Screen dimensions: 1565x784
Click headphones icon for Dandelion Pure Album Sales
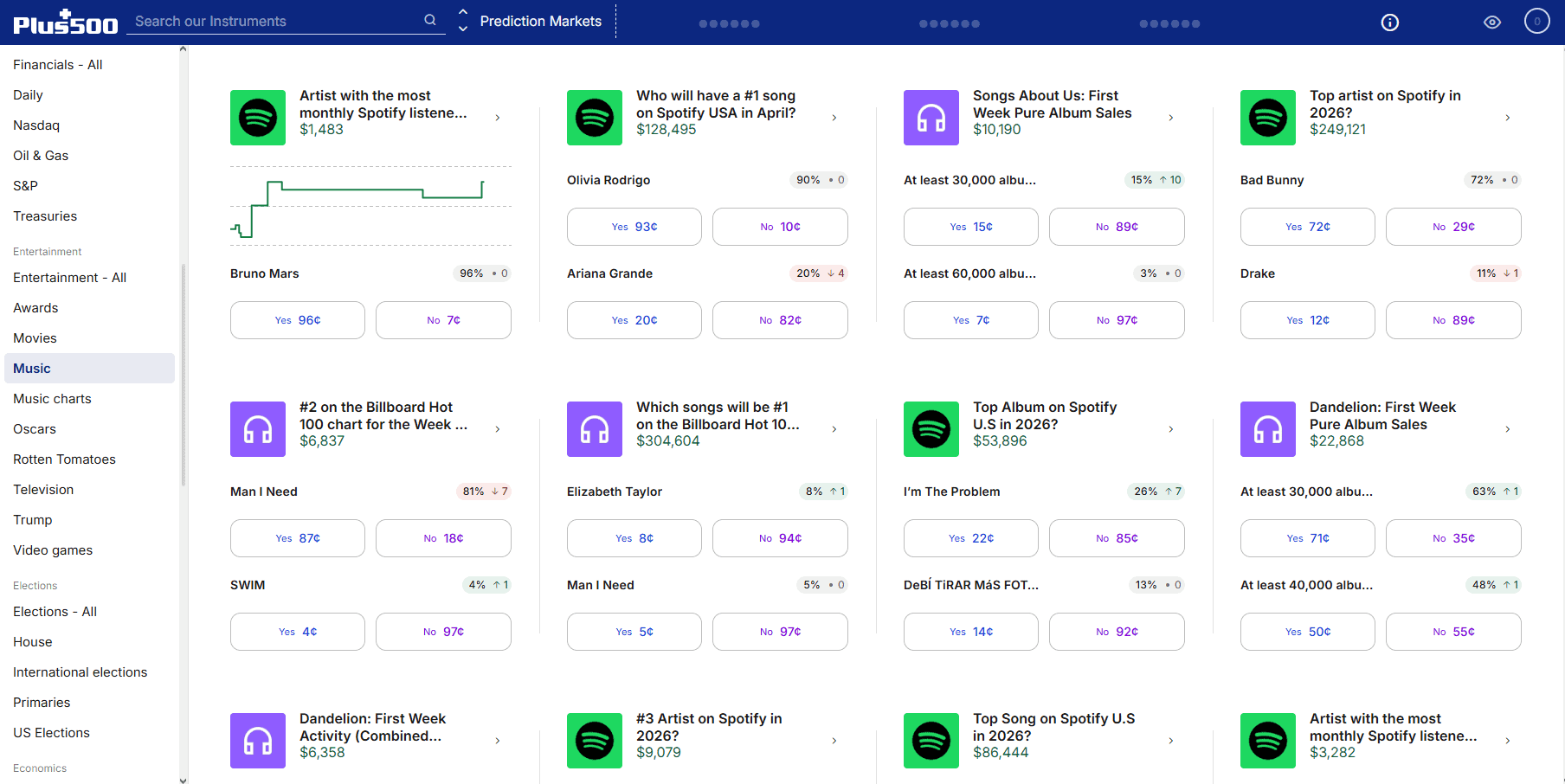pyautogui.click(x=1268, y=429)
